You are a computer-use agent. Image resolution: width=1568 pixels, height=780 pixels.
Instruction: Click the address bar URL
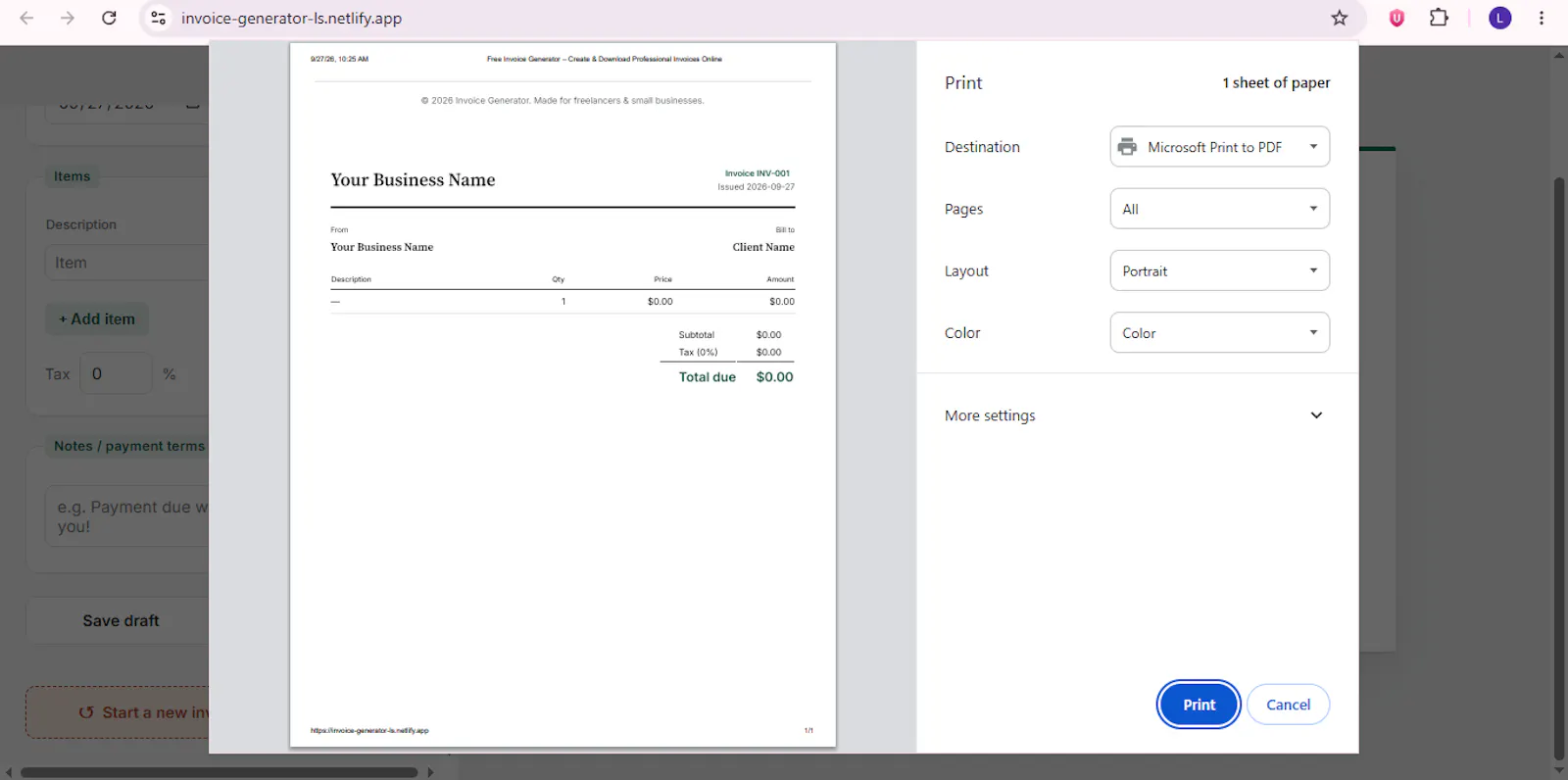click(291, 18)
